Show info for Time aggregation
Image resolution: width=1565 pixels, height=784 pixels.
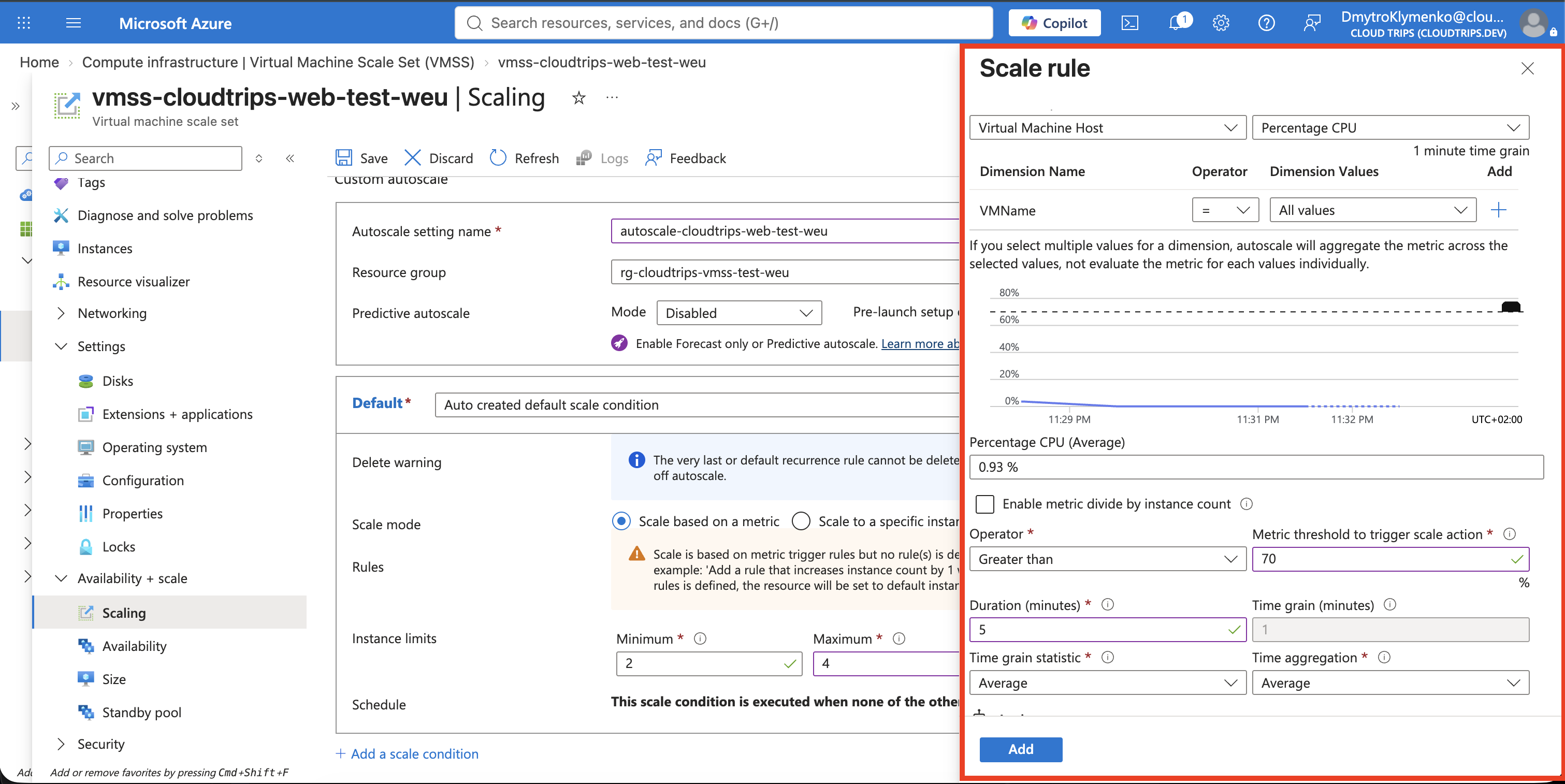coord(1384,657)
